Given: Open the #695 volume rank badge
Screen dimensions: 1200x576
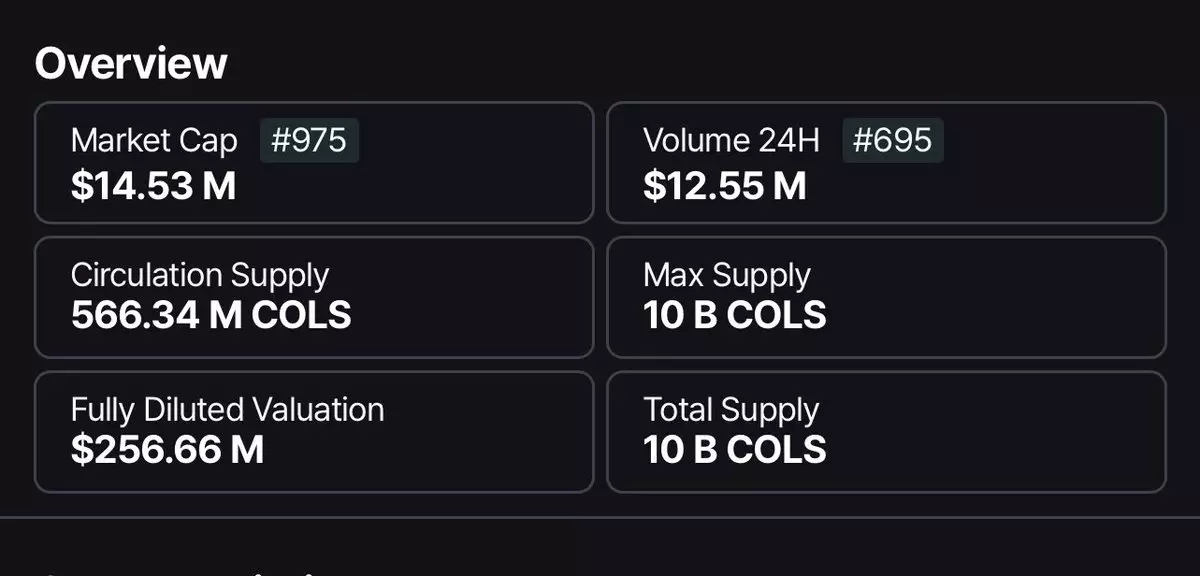Looking at the screenshot, I should click(x=892, y=141).
